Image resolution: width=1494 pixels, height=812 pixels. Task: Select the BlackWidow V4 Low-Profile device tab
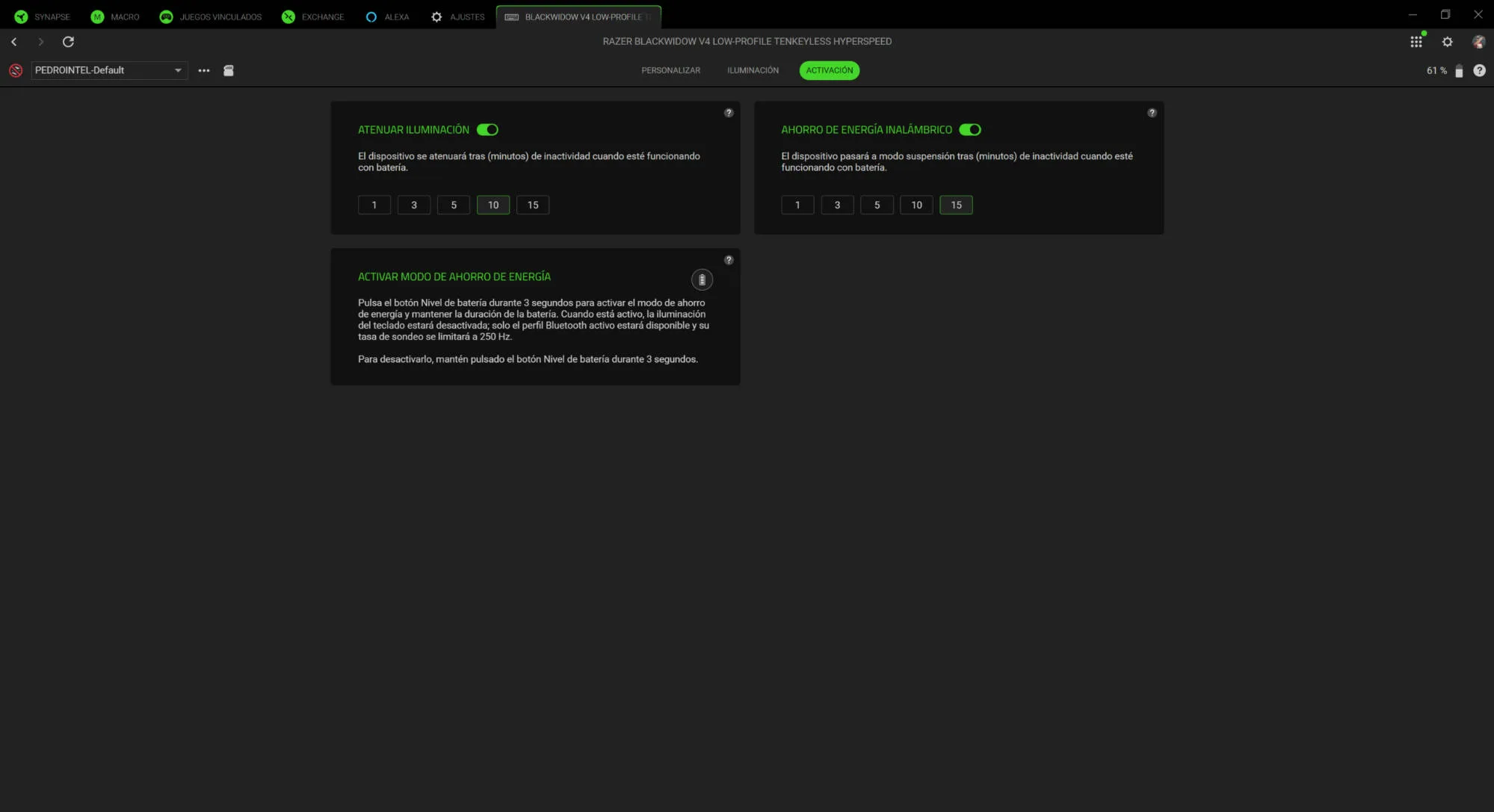578,16
